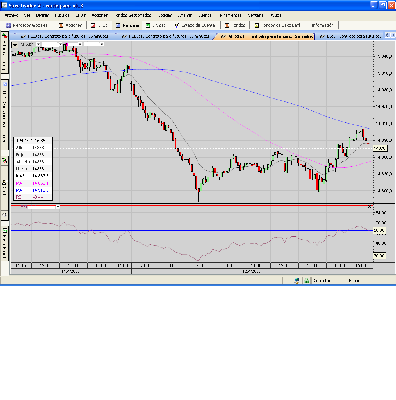Click the highlighted indicator value label at the blue line
This screenshot has height=400, width=396.
[x=380, y=230]
